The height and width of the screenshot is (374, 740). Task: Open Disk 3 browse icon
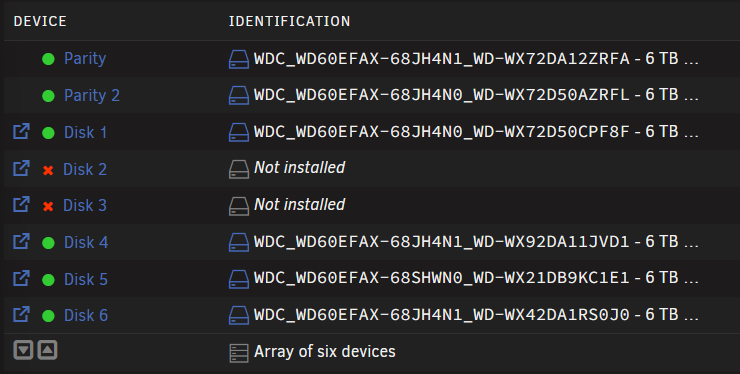tap(21, 204)
